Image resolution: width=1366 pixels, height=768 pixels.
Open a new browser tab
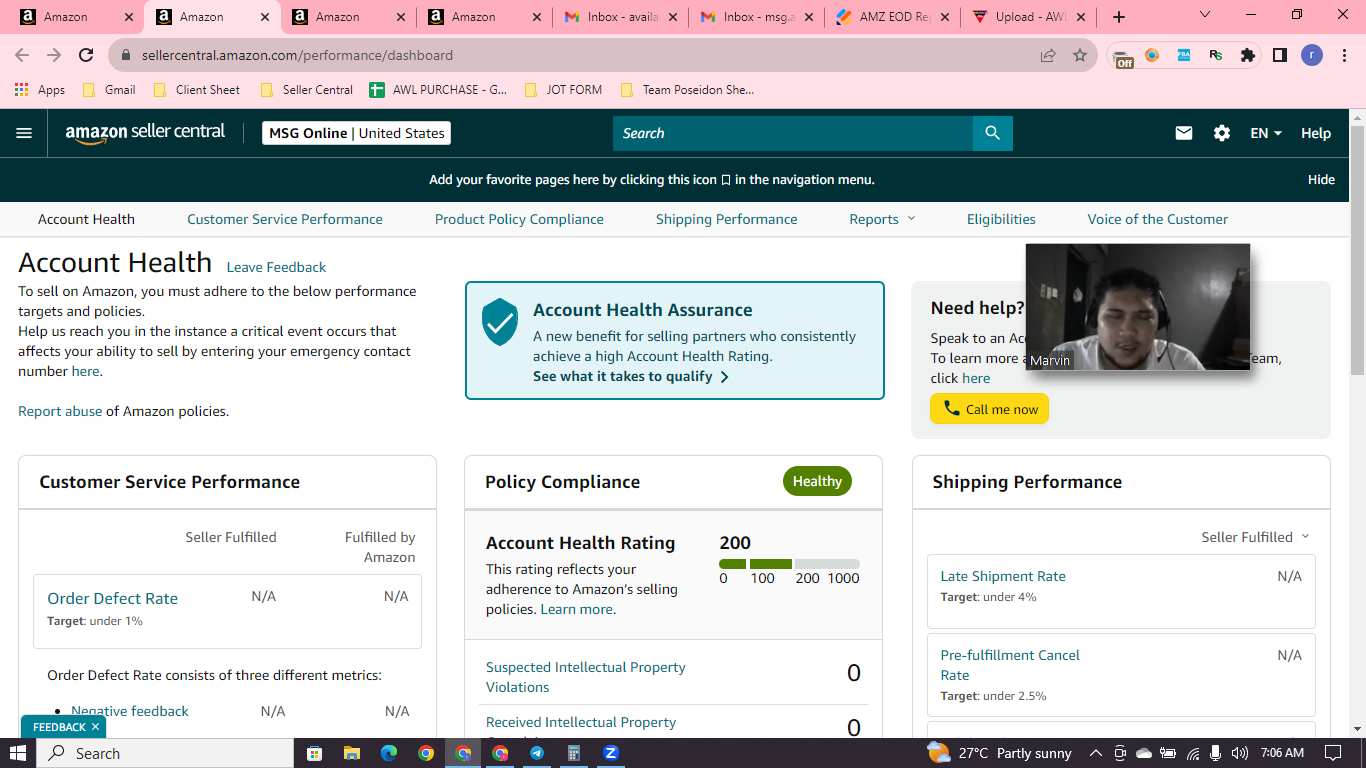point(1119,17)
